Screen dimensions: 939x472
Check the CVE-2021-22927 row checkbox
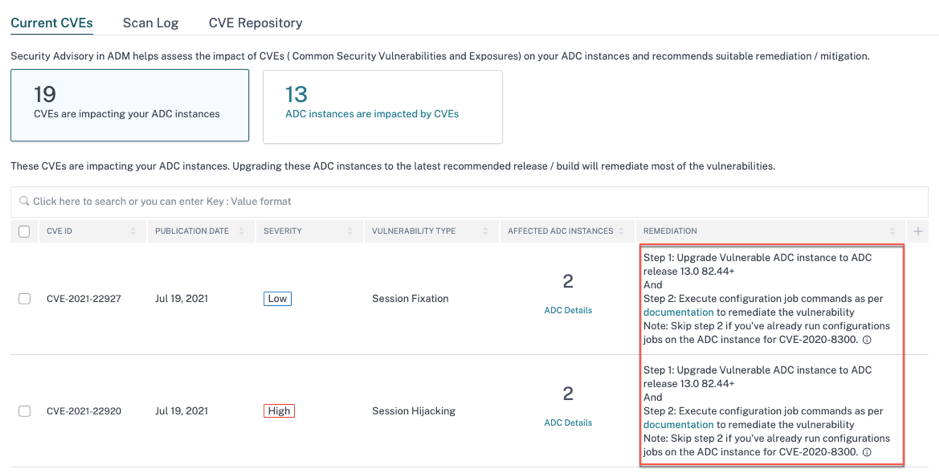coord(24,298)
